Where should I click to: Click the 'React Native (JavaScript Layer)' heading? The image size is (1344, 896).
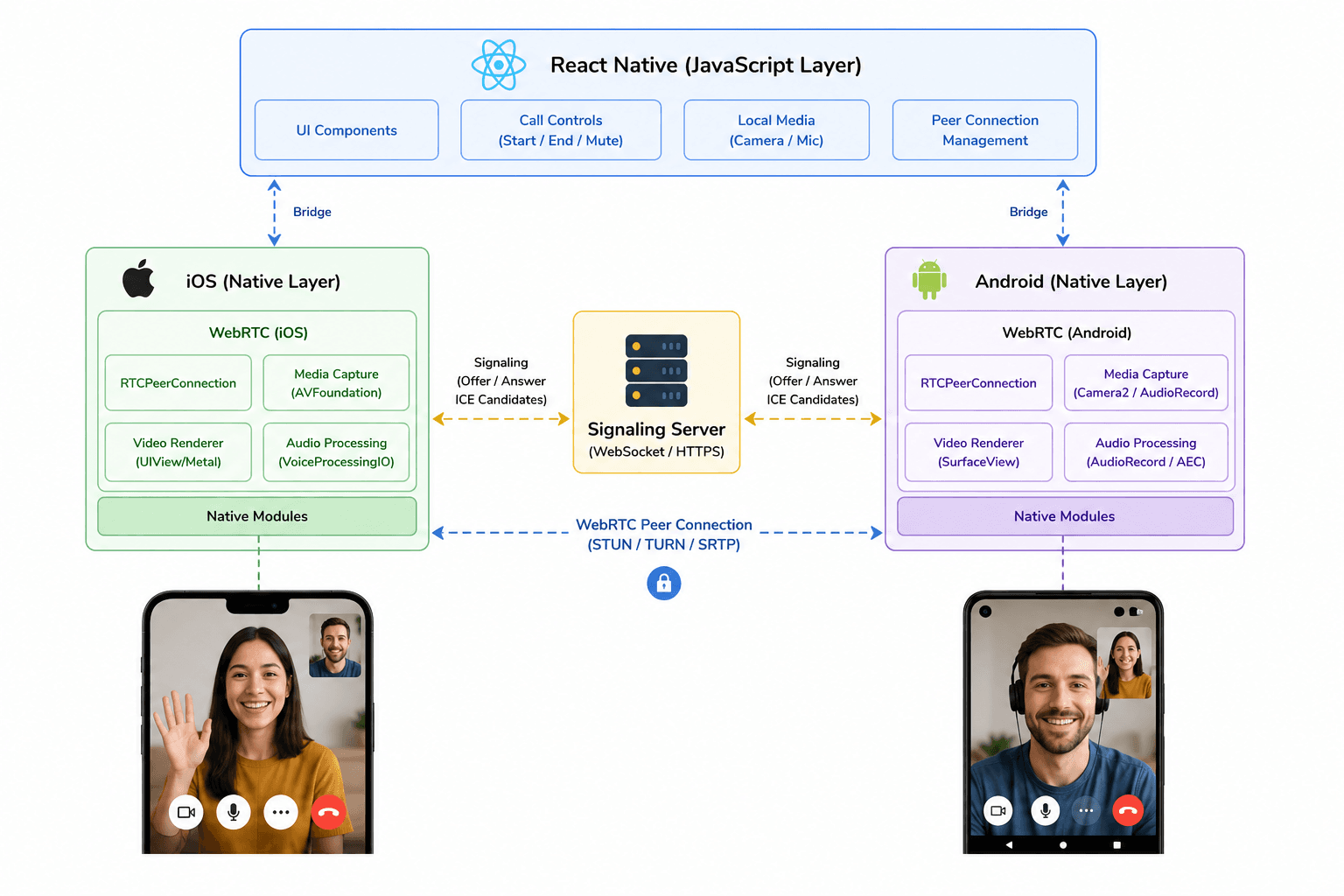coord(706,65)
